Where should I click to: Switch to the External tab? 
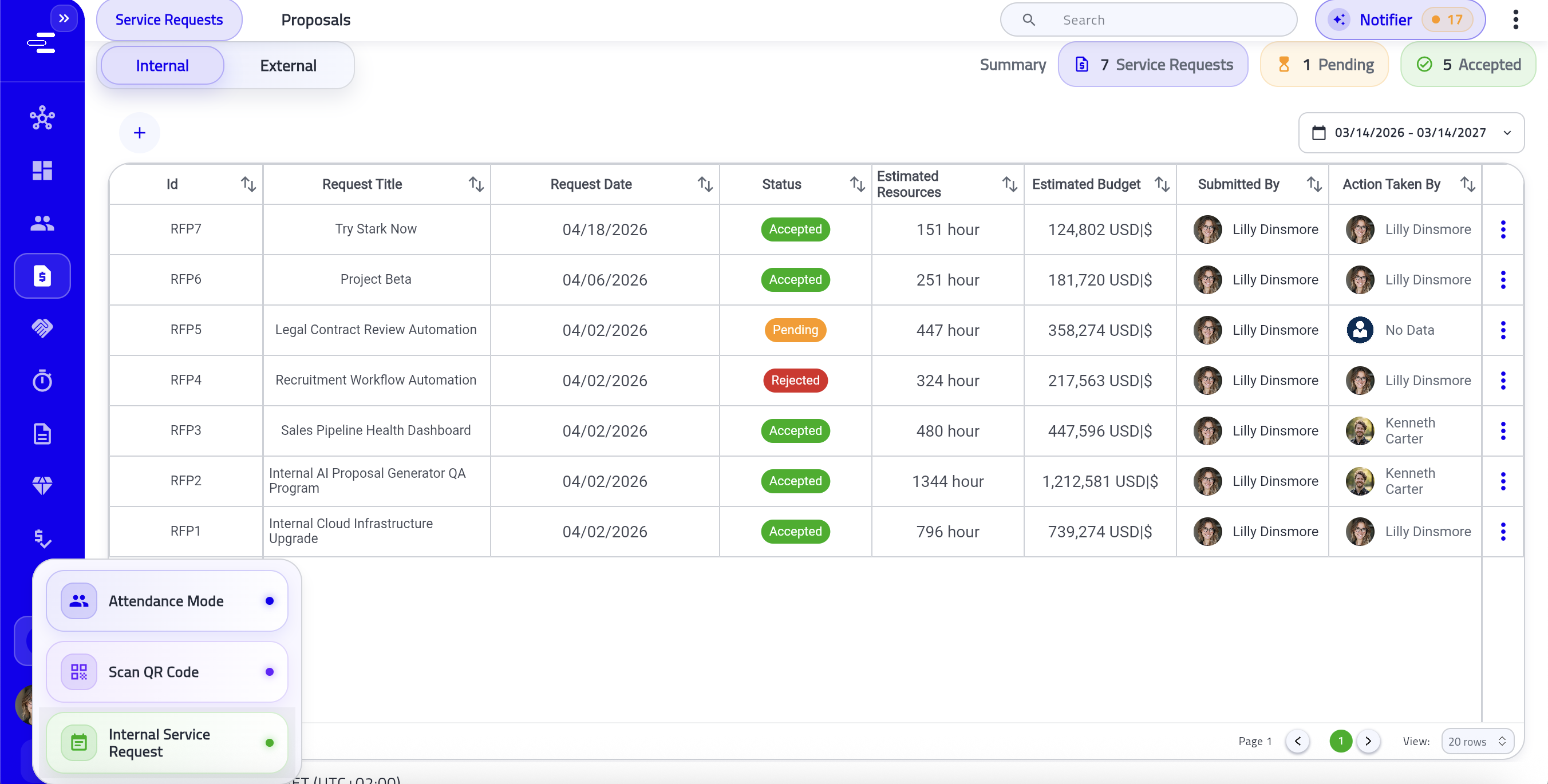pyautogui.click(x=289, y=65)
